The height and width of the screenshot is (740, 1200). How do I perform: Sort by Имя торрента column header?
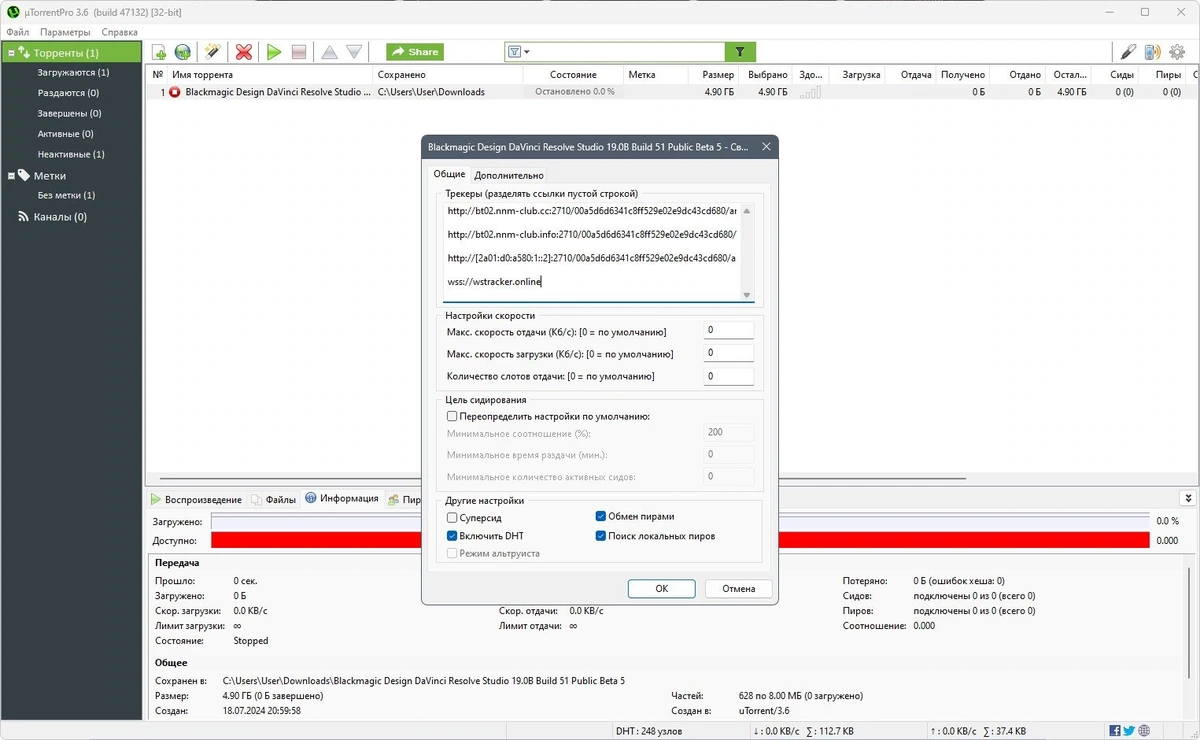click(271, 75)
